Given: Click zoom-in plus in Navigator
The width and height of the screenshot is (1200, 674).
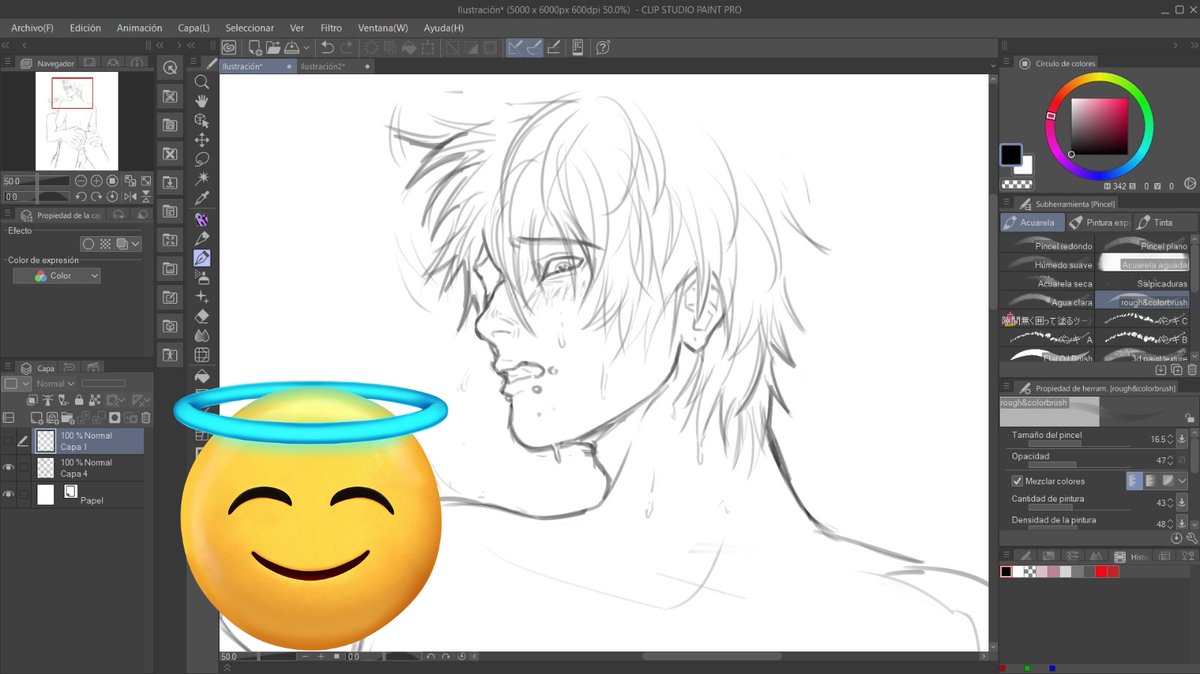Looking at the screenshot, I should [97, 181].
